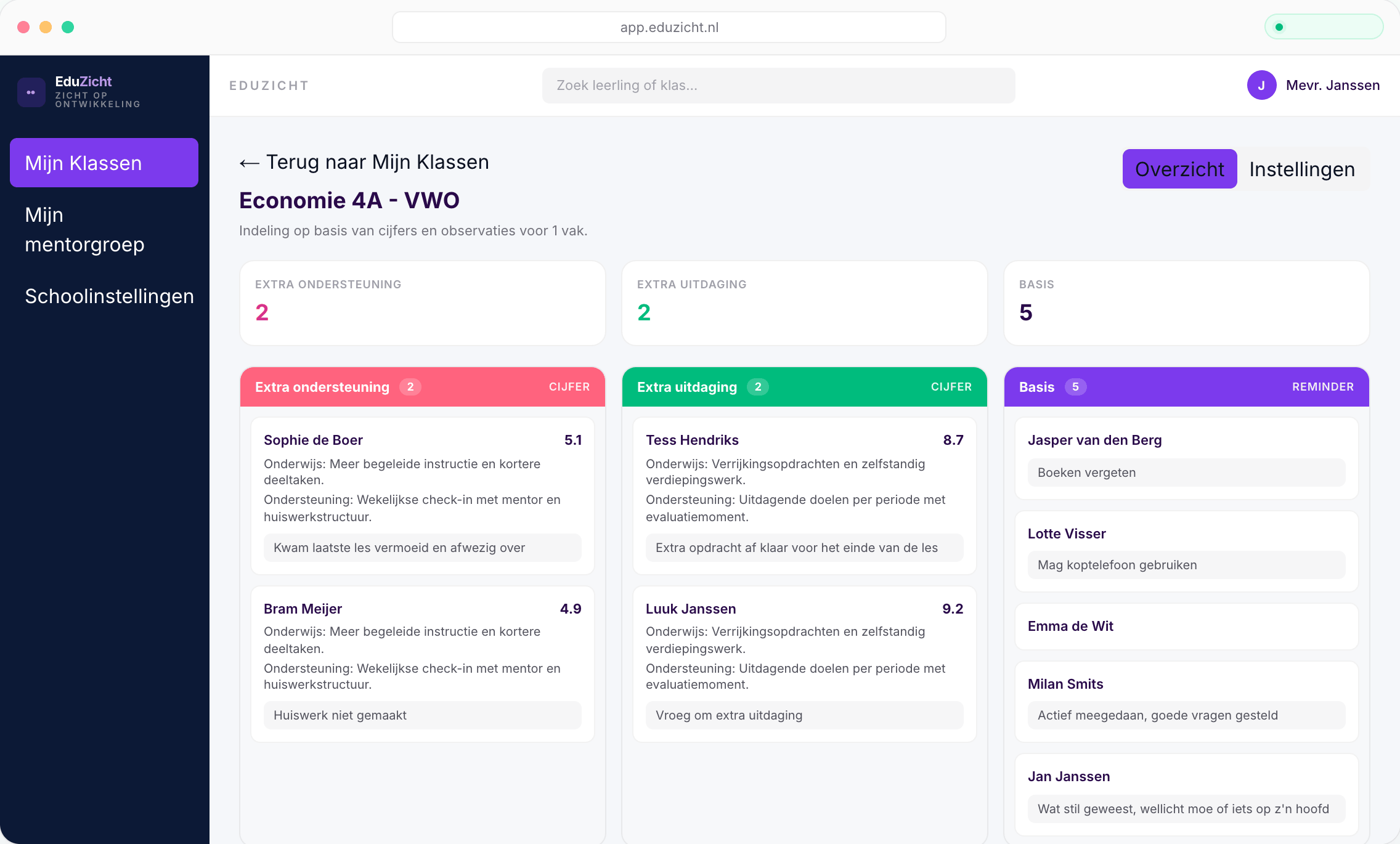This screenshot has width=1400, height=844.
Task: Click Bram Meijer's grade 4.9
Action: pos(571,609)
